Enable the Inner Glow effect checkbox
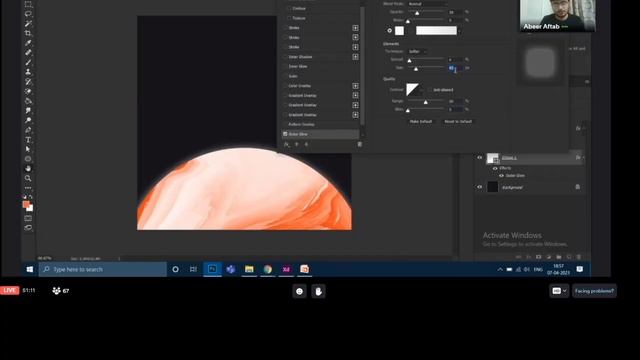The image size is (640, 360). click(x=285, y=66)
